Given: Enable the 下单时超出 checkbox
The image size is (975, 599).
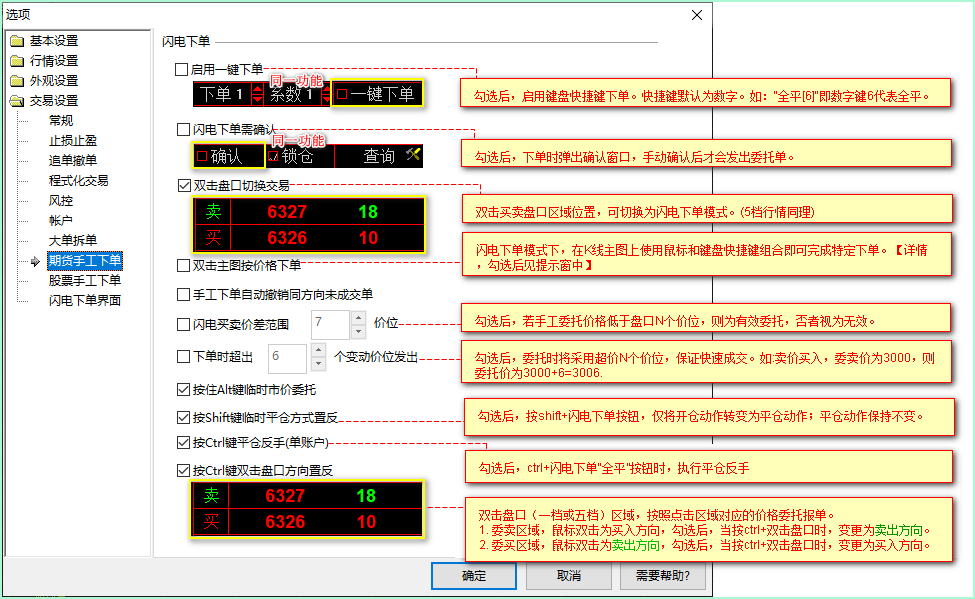Looking at the screenshot, I should point(183,356).
